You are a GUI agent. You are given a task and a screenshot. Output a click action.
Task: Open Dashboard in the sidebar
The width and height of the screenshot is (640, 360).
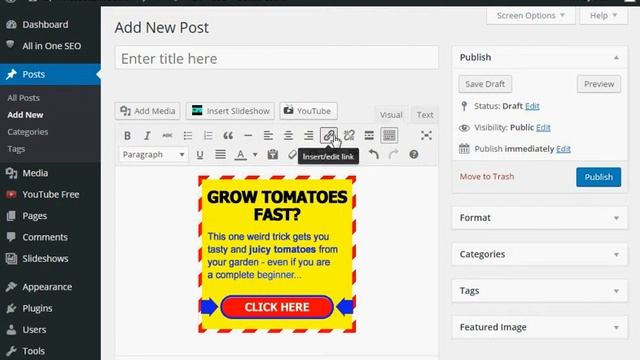click(x=50, y=25)
